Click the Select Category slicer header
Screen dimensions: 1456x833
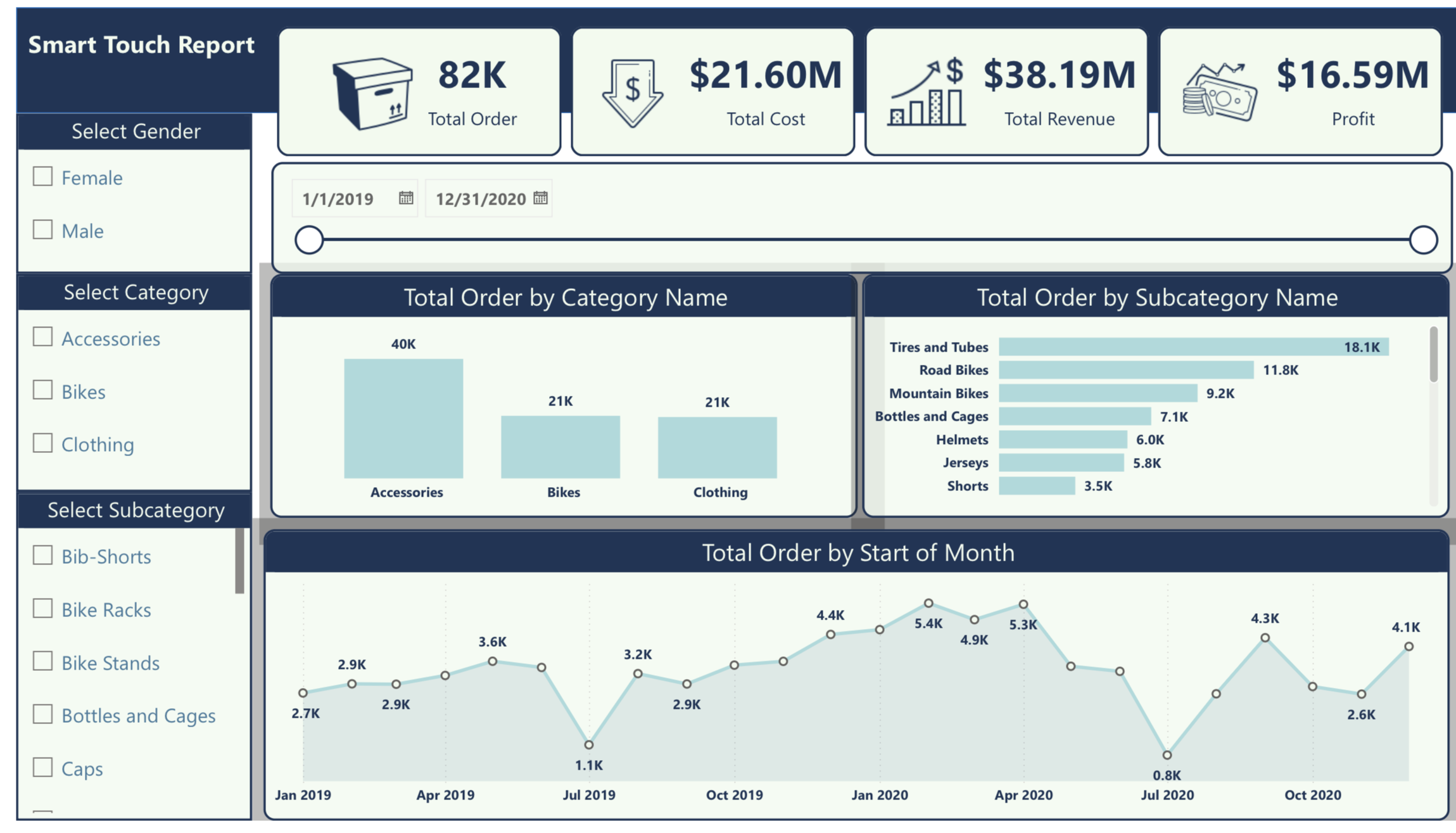click(x=135, y=292)
